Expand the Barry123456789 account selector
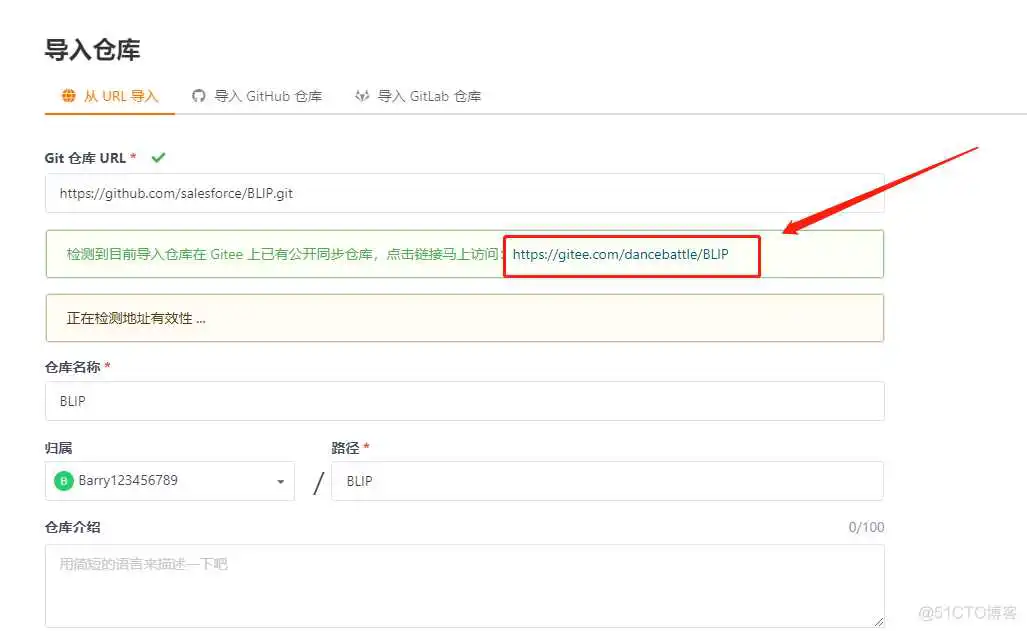The image size is (1027, 631). (x=169, y=481)
